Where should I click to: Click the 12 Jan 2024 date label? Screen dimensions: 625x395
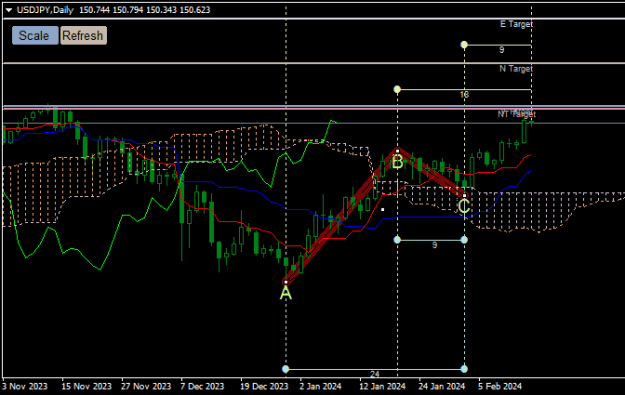(382, 386)
